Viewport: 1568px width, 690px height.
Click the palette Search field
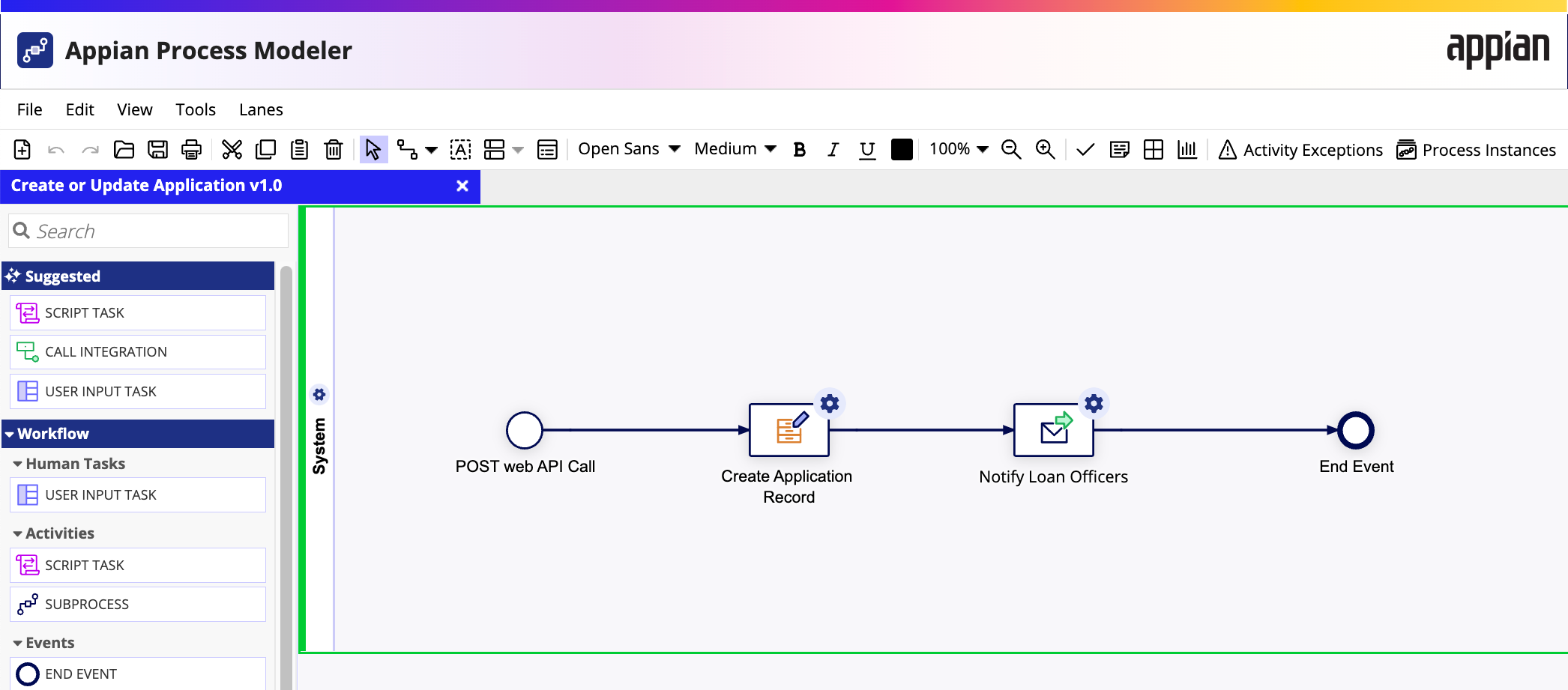click(148, 231)
